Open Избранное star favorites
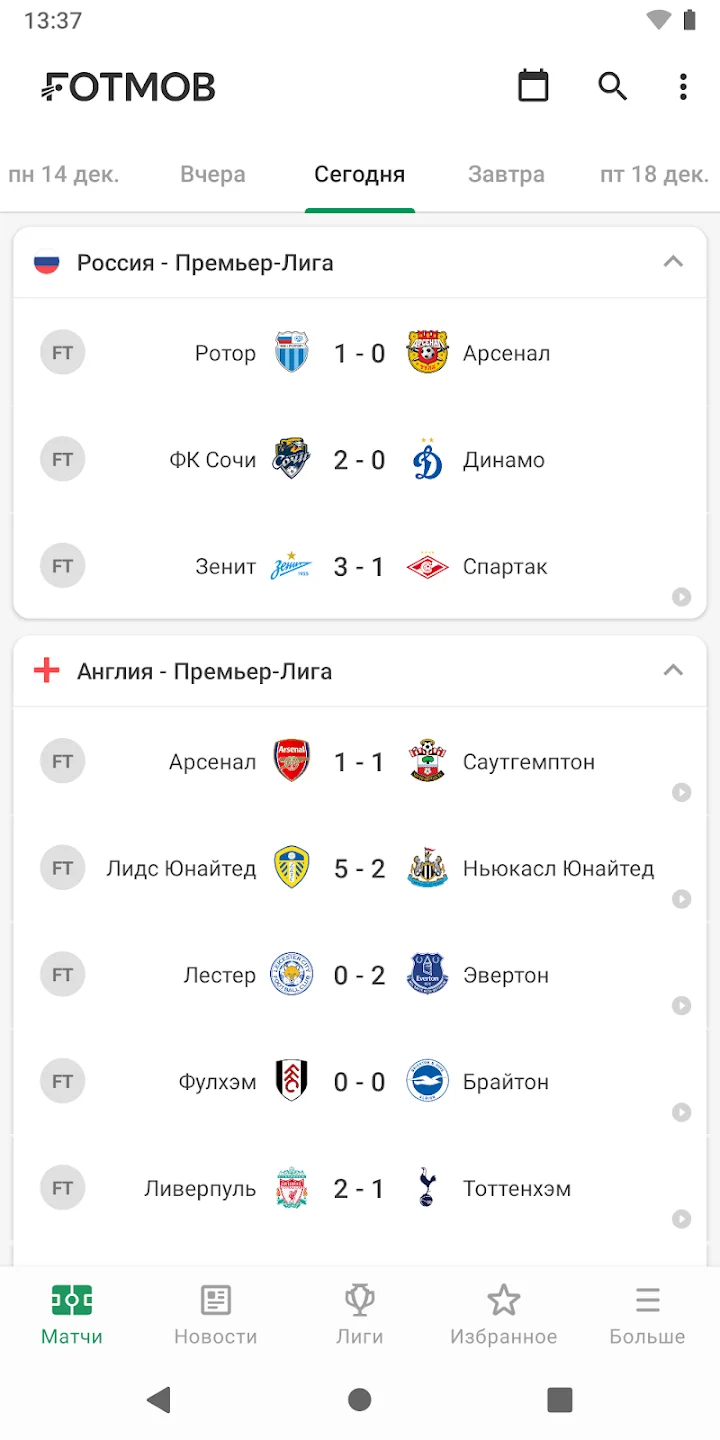Viewport: 720px width, 1440px height. [503, 1314]
